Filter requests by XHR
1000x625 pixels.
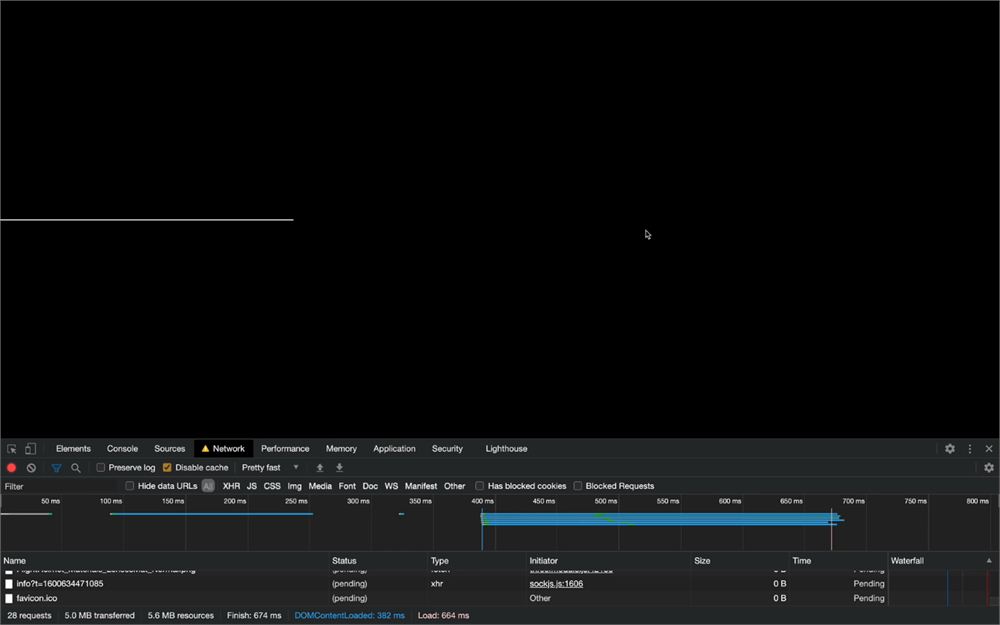232,486
